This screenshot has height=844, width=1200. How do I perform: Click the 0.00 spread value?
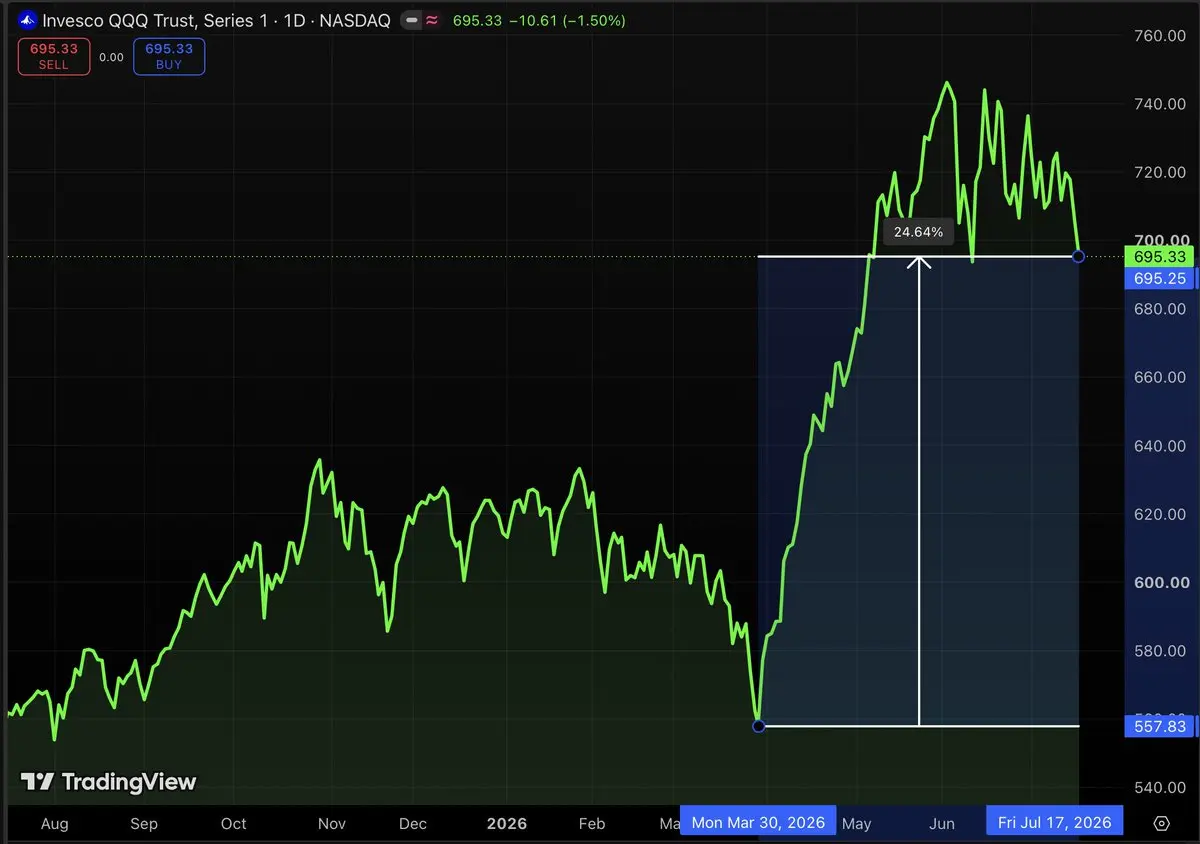coord(112,57)
